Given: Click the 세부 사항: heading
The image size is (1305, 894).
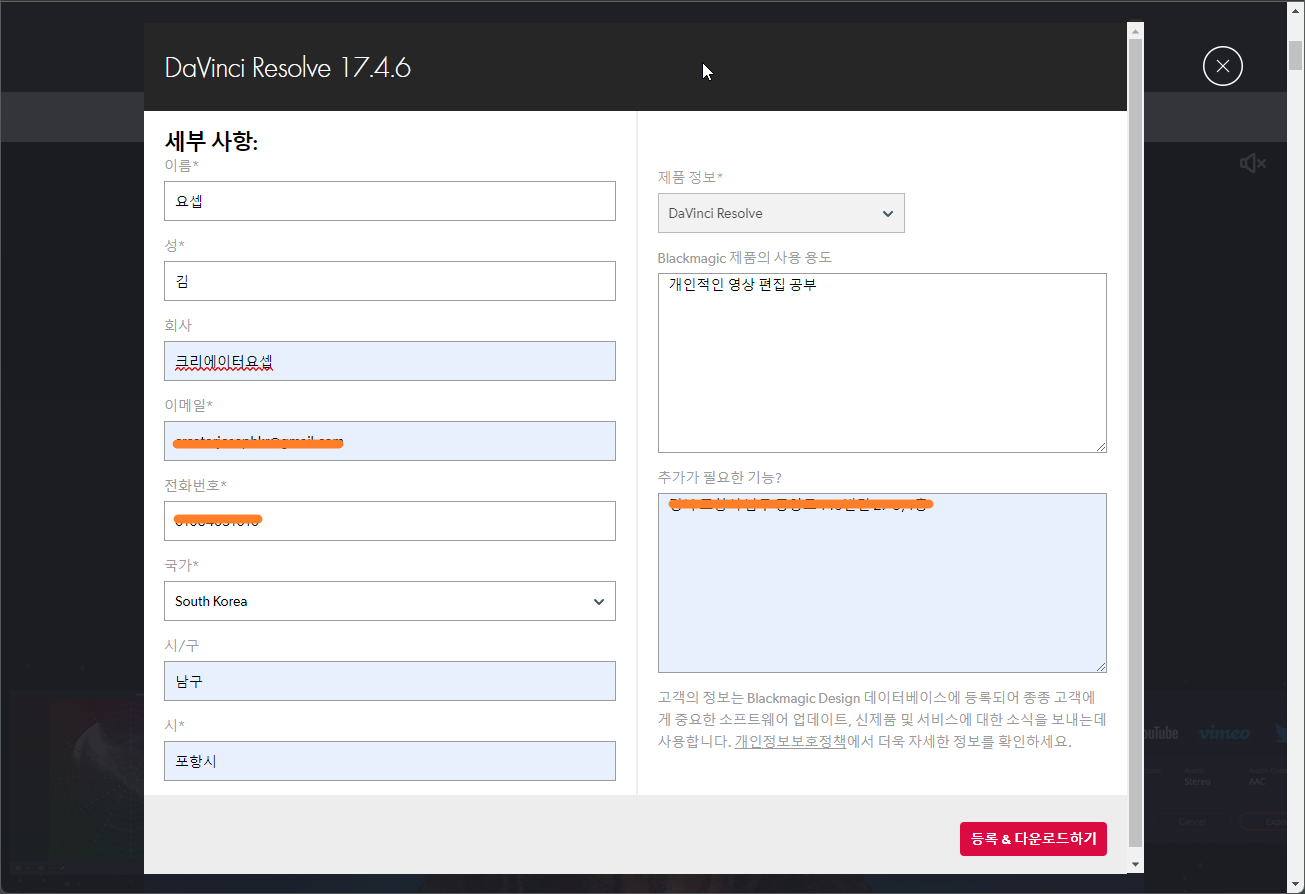Looking at the screenshot, I should (212, 141).
